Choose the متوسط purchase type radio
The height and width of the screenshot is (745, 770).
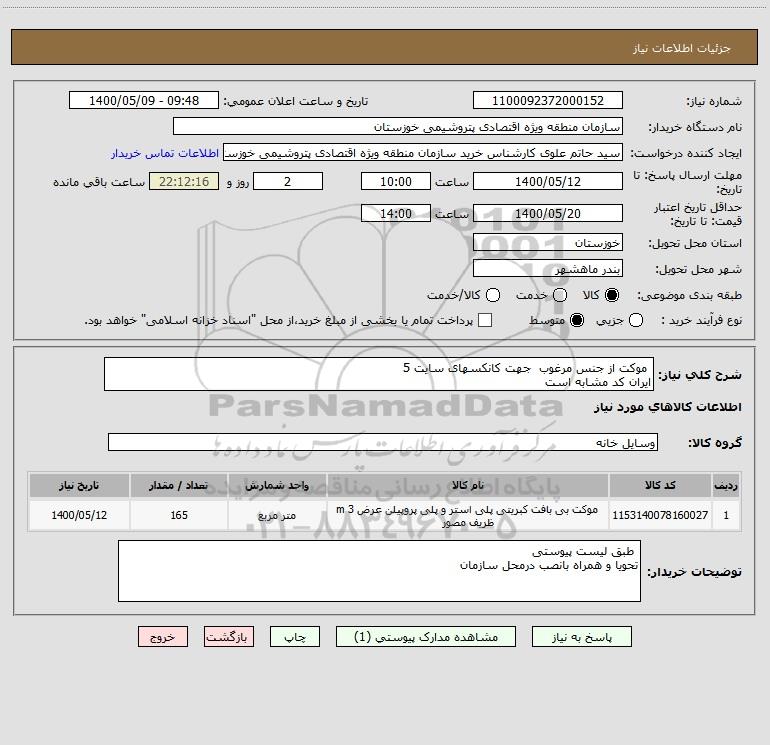tap(577, 320)
